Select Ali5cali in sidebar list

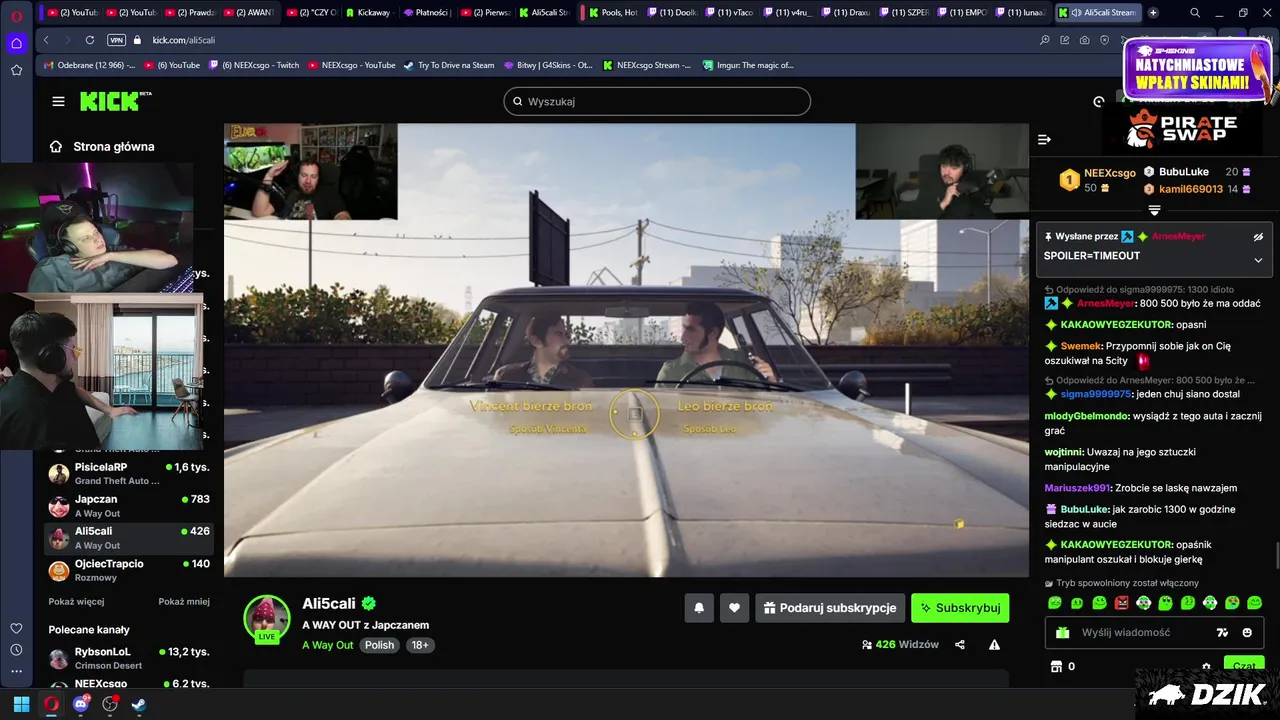(128, 537)
